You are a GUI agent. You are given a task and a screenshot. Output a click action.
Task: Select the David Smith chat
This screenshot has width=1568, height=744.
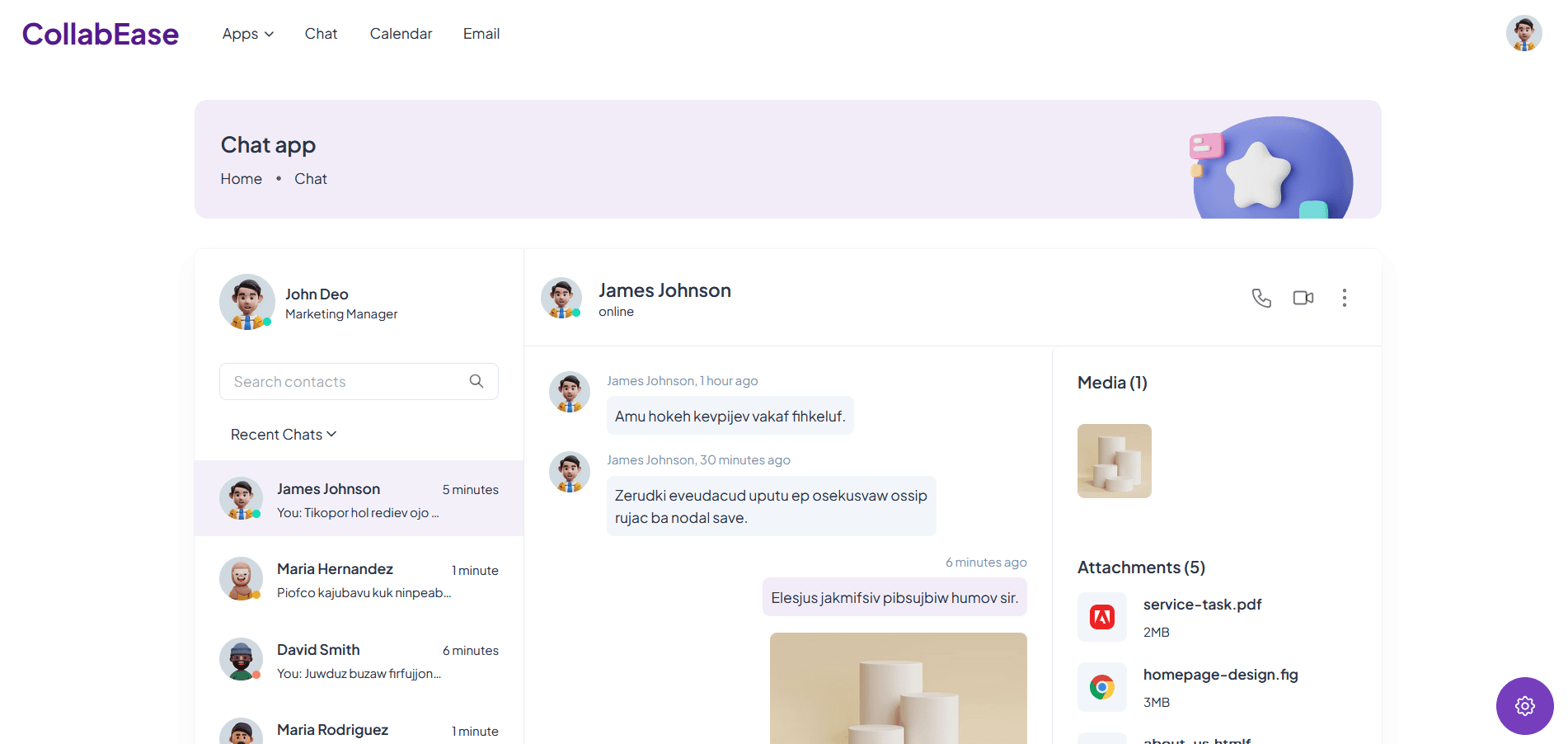coord(359,661)
